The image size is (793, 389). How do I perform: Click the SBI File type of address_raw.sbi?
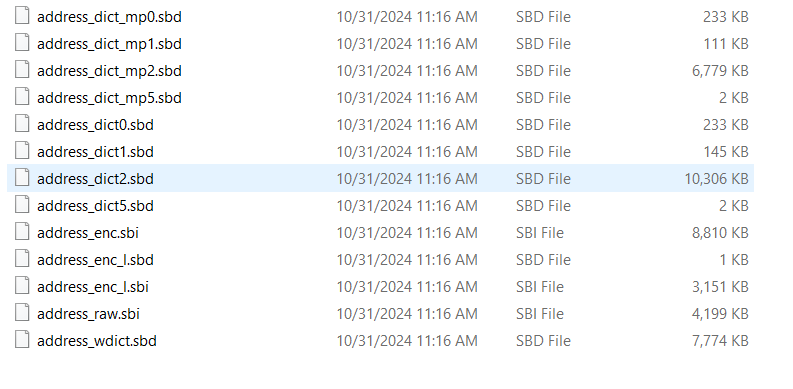[x=540, y=314]
